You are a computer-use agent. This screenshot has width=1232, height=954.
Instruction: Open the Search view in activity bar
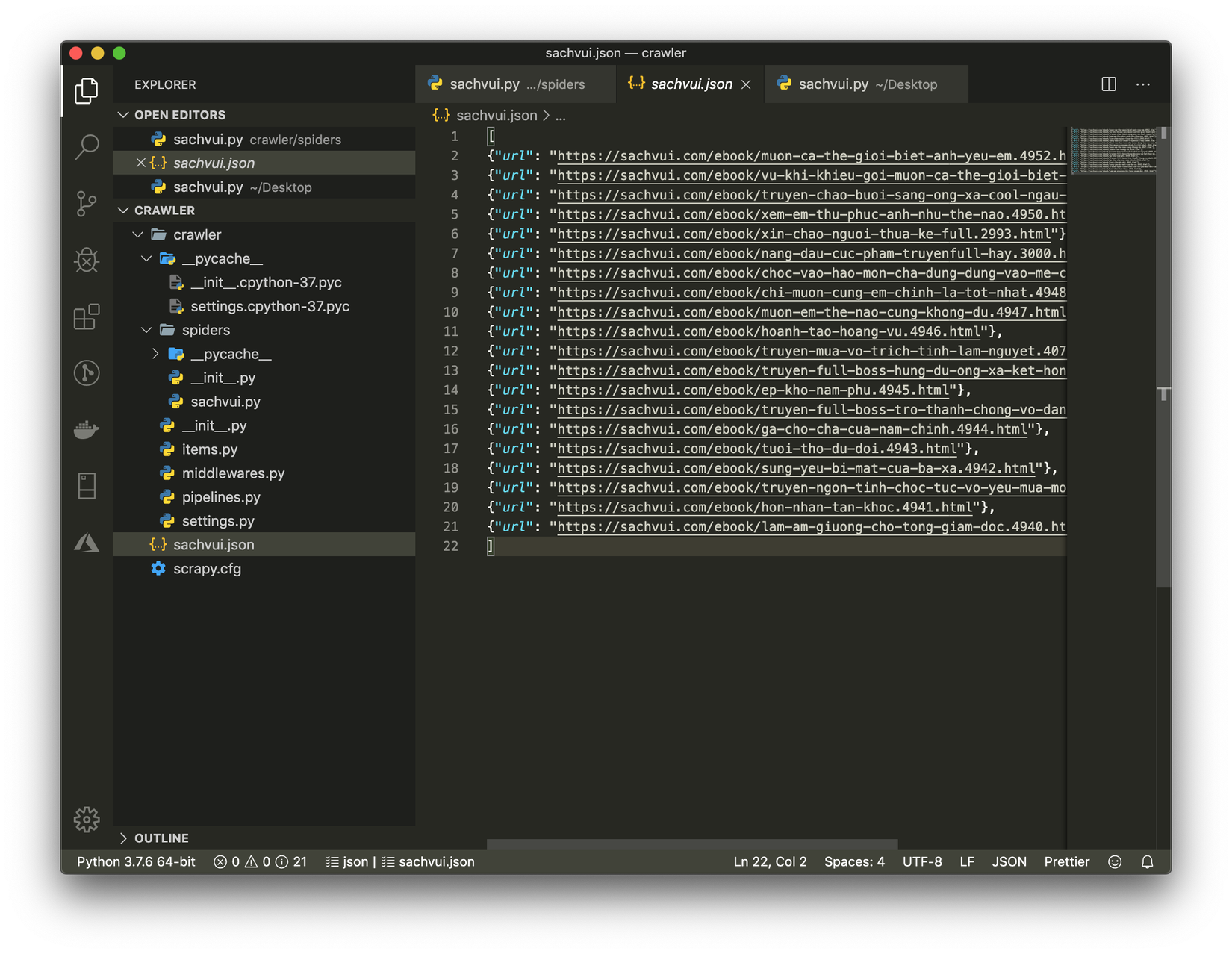(x=87, y=147)
